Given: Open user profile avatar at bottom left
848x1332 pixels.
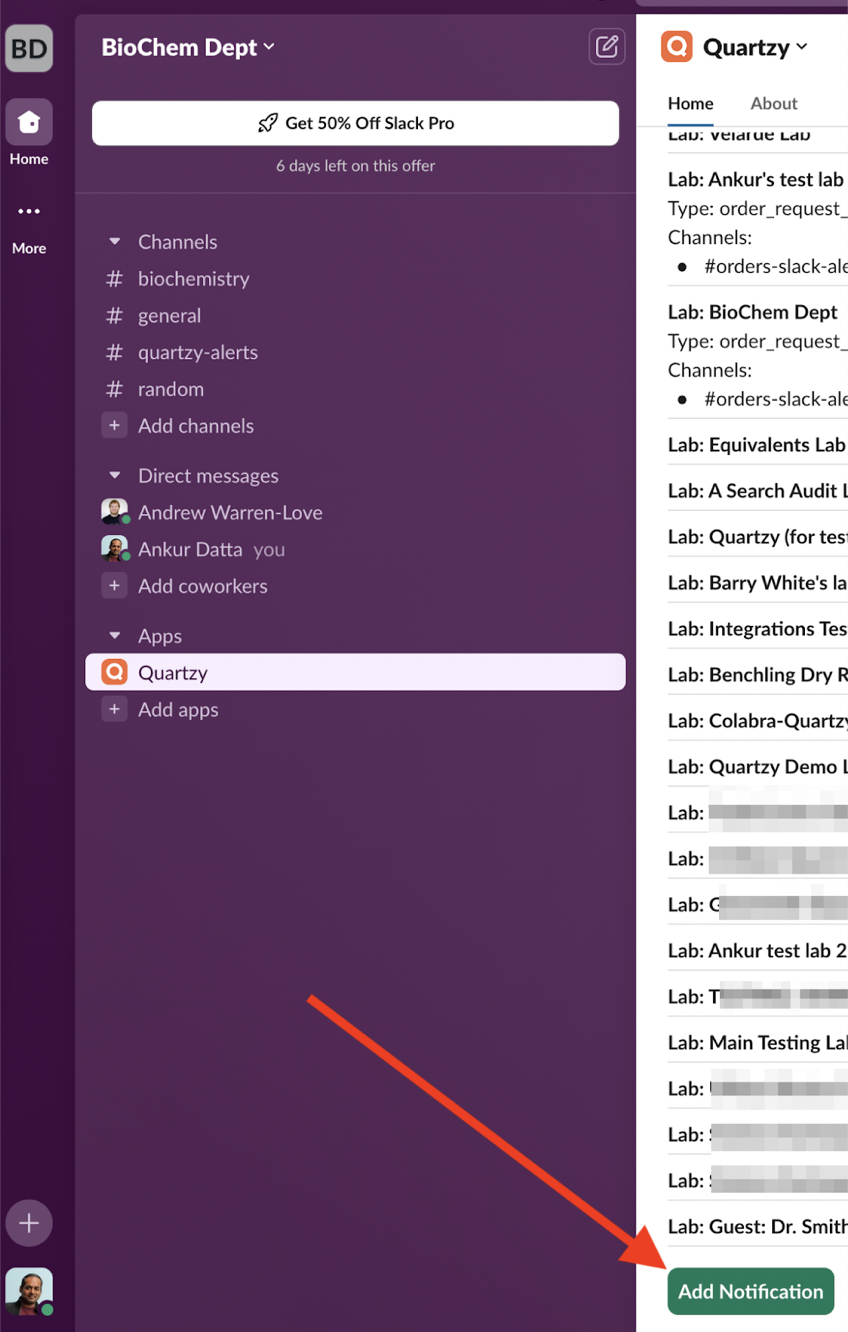Looking at the screenshot, I should pos(29,1291).
